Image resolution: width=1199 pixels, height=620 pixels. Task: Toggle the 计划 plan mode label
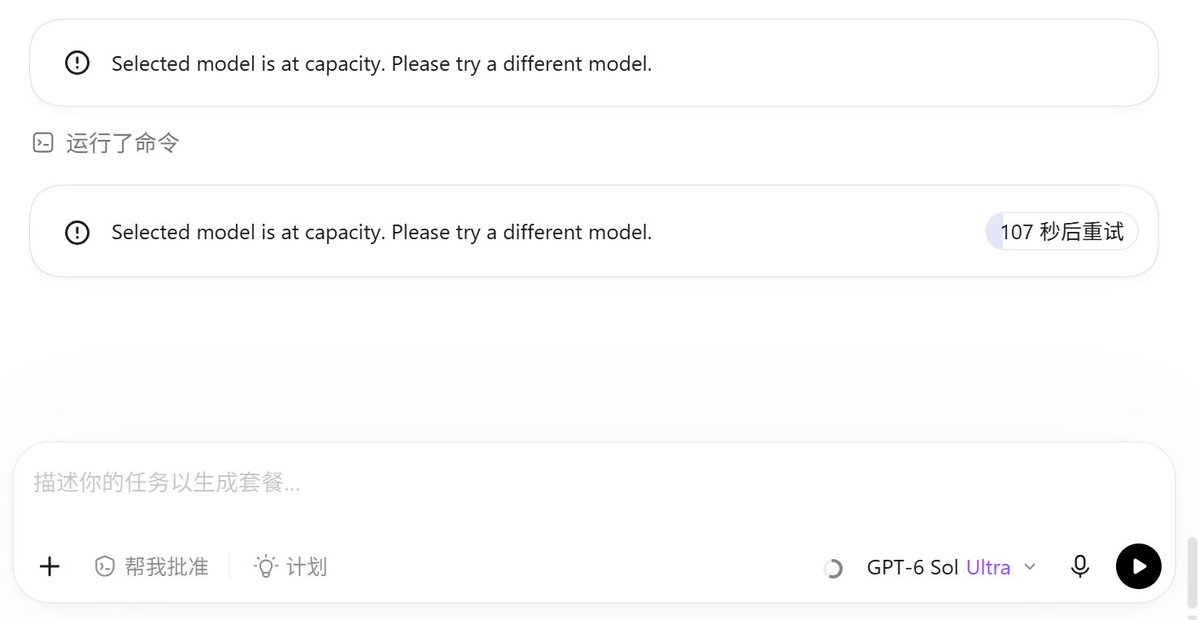pyautogui.click(x=307, y=566)
